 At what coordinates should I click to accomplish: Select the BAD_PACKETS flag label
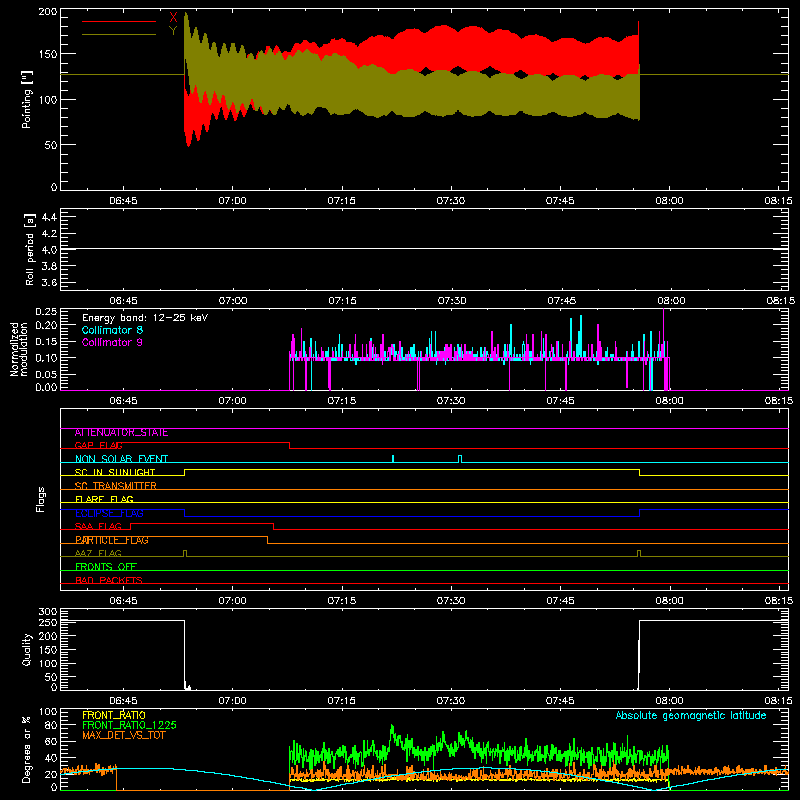point(109,580)
